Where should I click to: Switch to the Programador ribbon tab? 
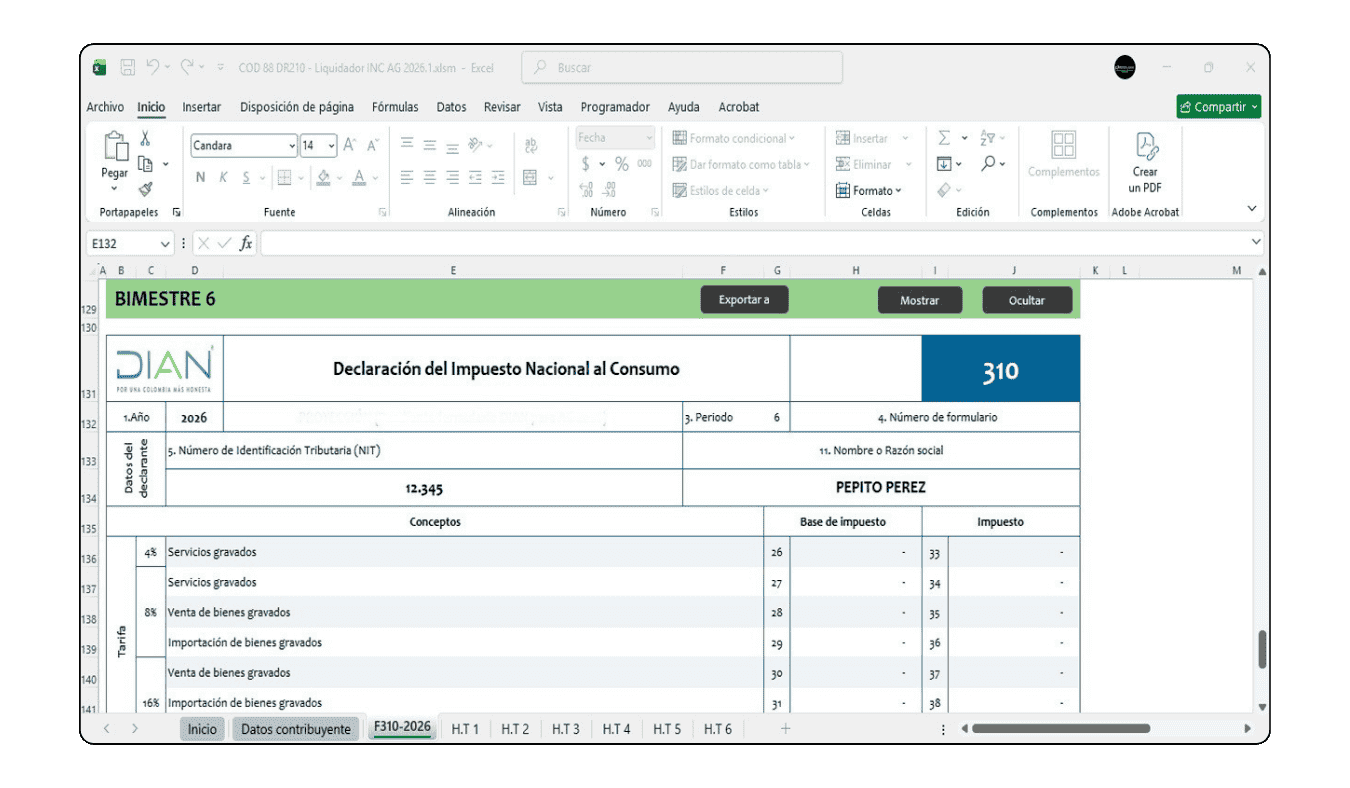pyautogui.click(x=614, y=107)
